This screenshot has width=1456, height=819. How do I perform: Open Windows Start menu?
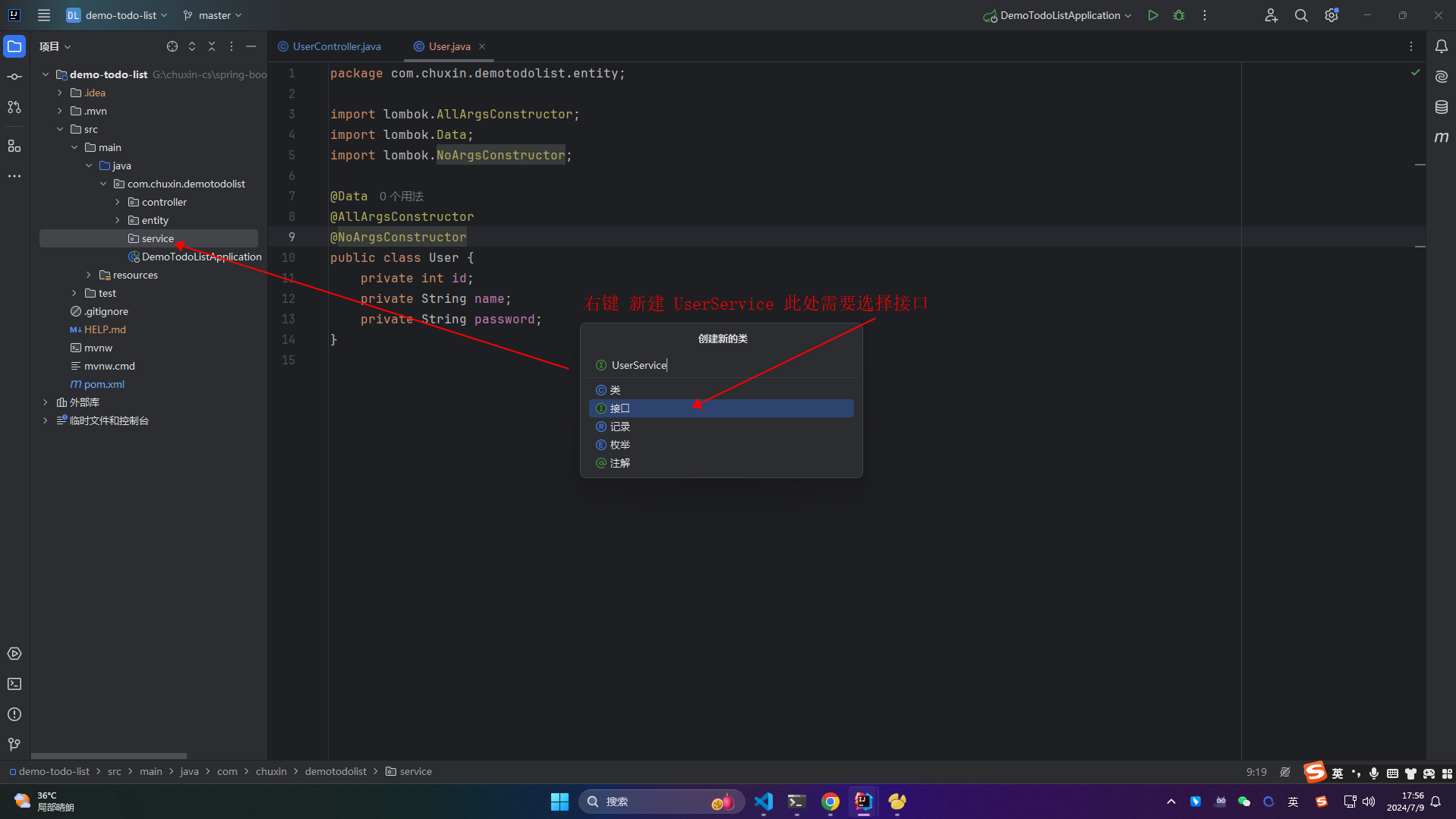(x=559, y=802)
